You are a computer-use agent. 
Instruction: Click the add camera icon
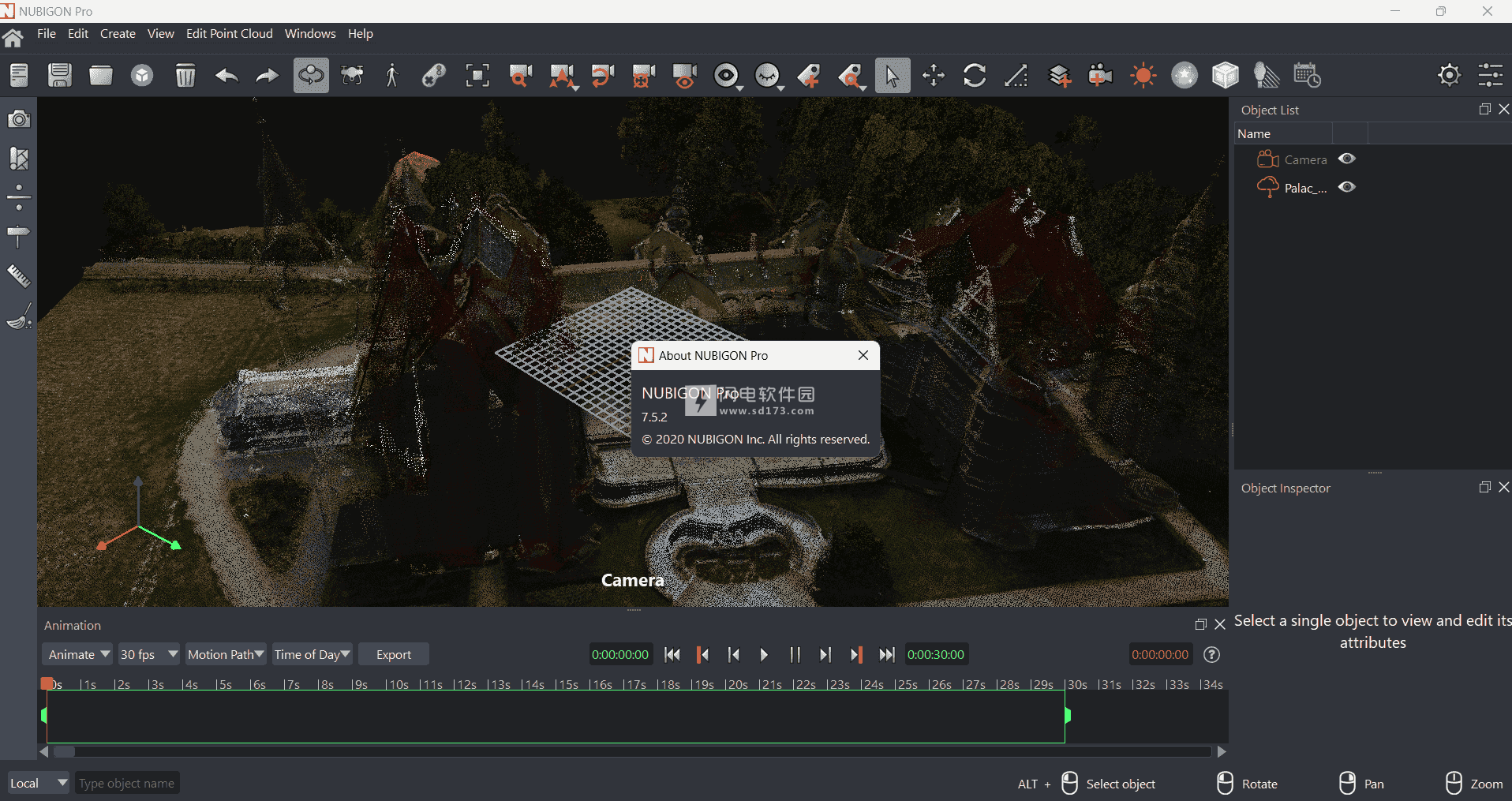pos(1100,76)
